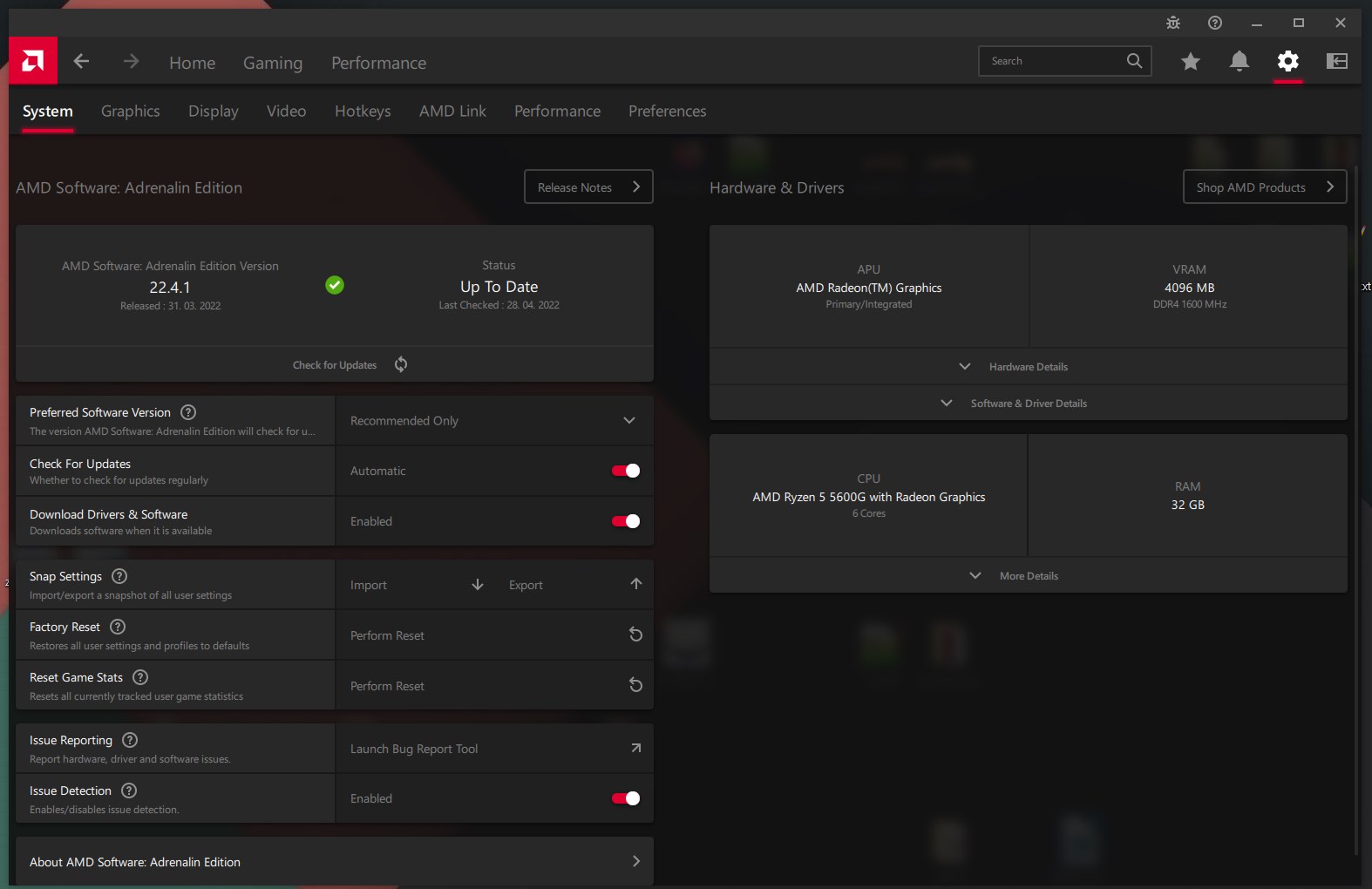Click the "Released : 31. 03. 2022" text
This screenshot has height=889, width=1372.
click(171, 306)
